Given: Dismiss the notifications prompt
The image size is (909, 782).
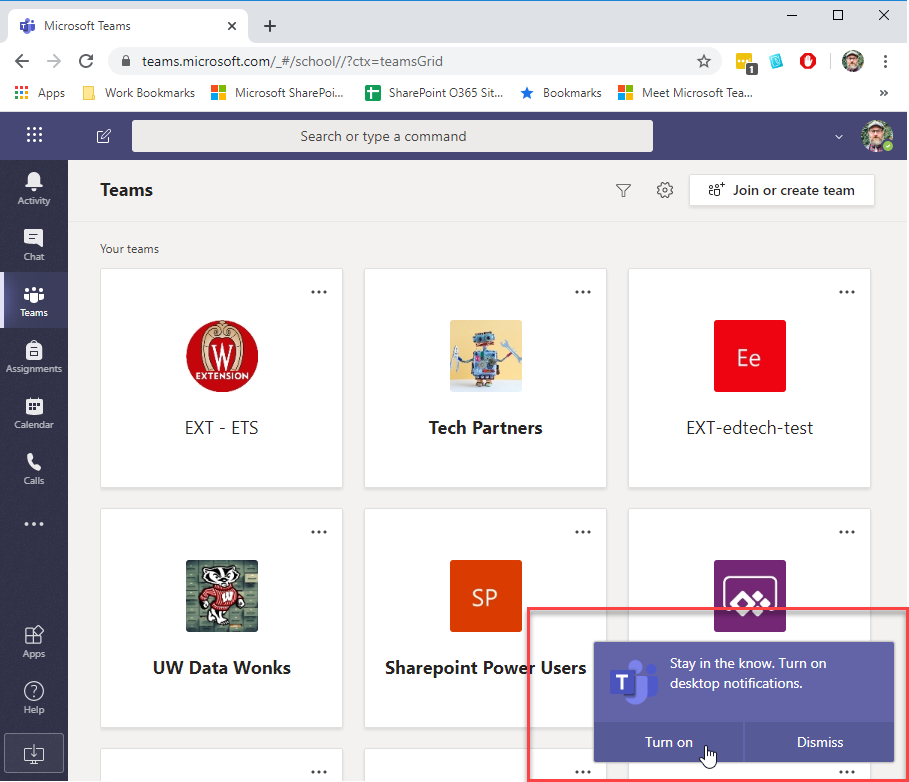Looking at the screenshot, I should click(819, 742).
